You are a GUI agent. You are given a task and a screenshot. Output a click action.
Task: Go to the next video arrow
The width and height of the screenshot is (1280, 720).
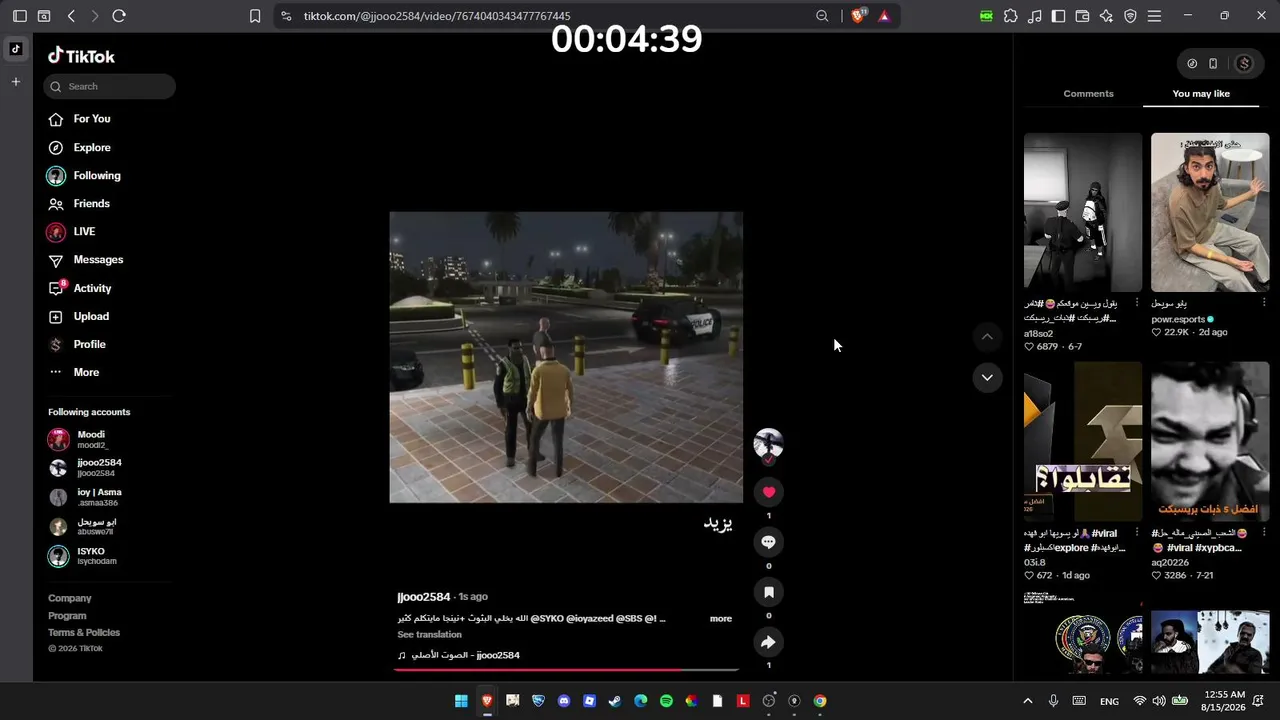click(987, 377)
